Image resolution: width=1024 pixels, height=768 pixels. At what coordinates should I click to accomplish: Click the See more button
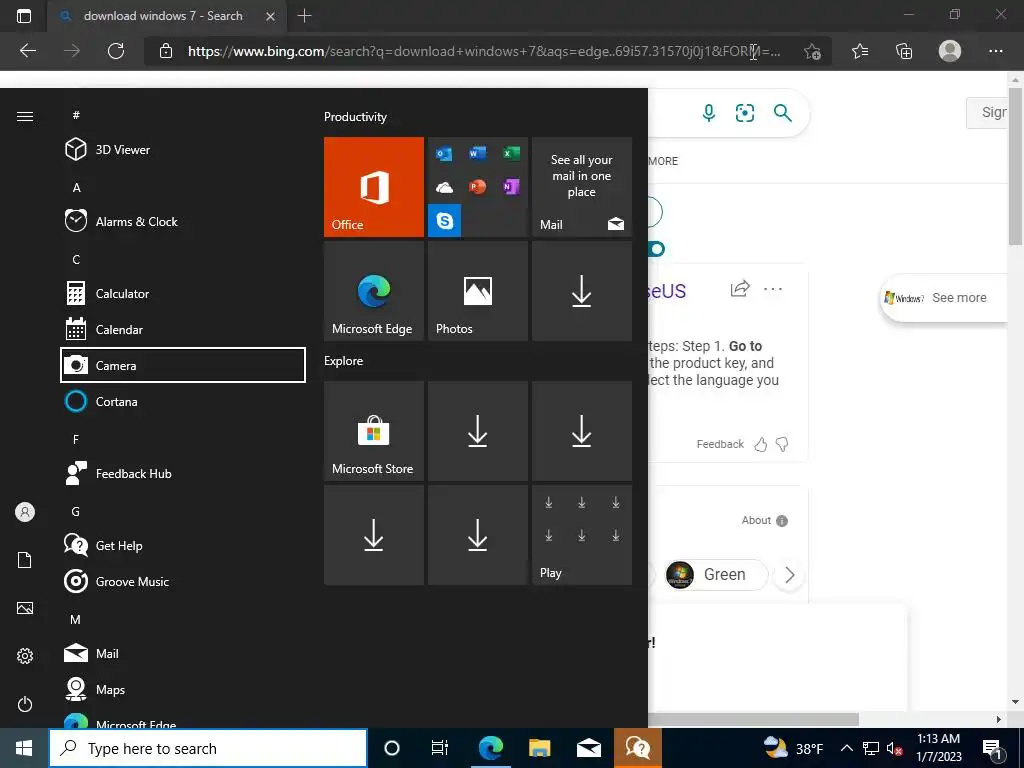[945, 298]
